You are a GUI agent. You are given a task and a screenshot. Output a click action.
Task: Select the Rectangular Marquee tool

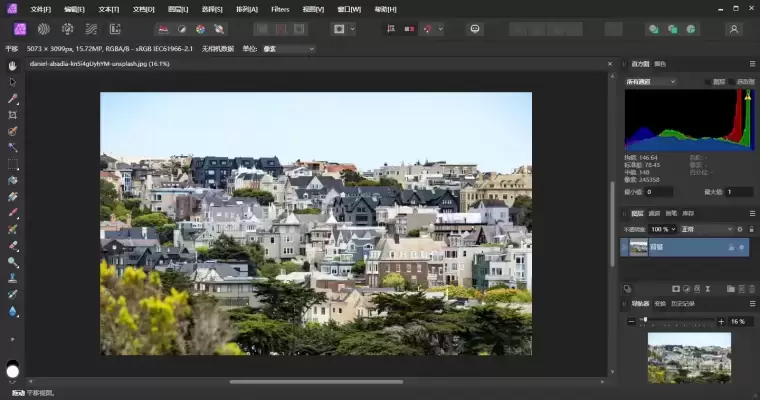click(13, 164)
